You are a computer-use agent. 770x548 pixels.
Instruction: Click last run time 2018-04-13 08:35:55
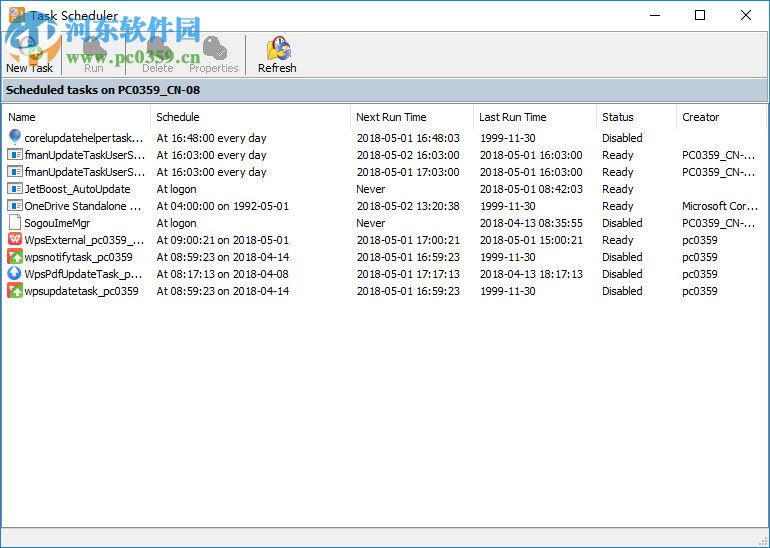point(531,223)
